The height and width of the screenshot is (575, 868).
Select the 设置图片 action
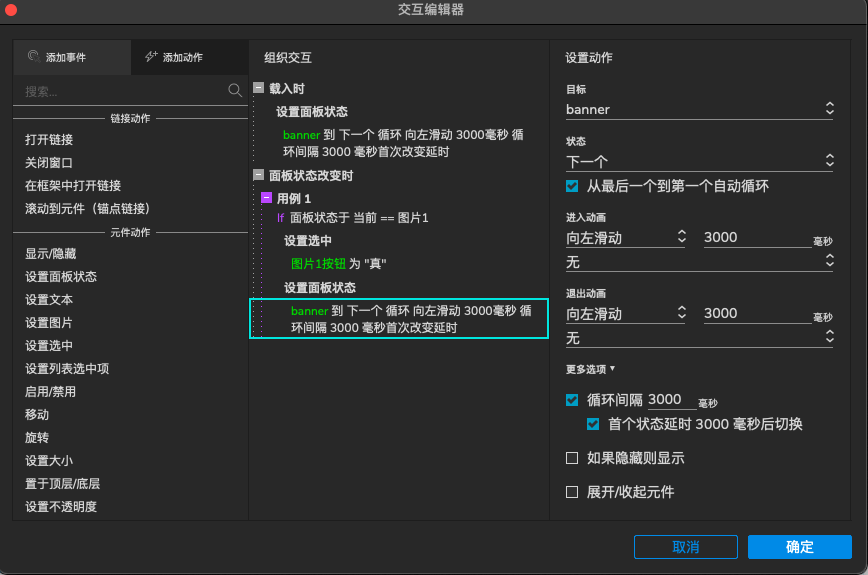coord(49,323)
